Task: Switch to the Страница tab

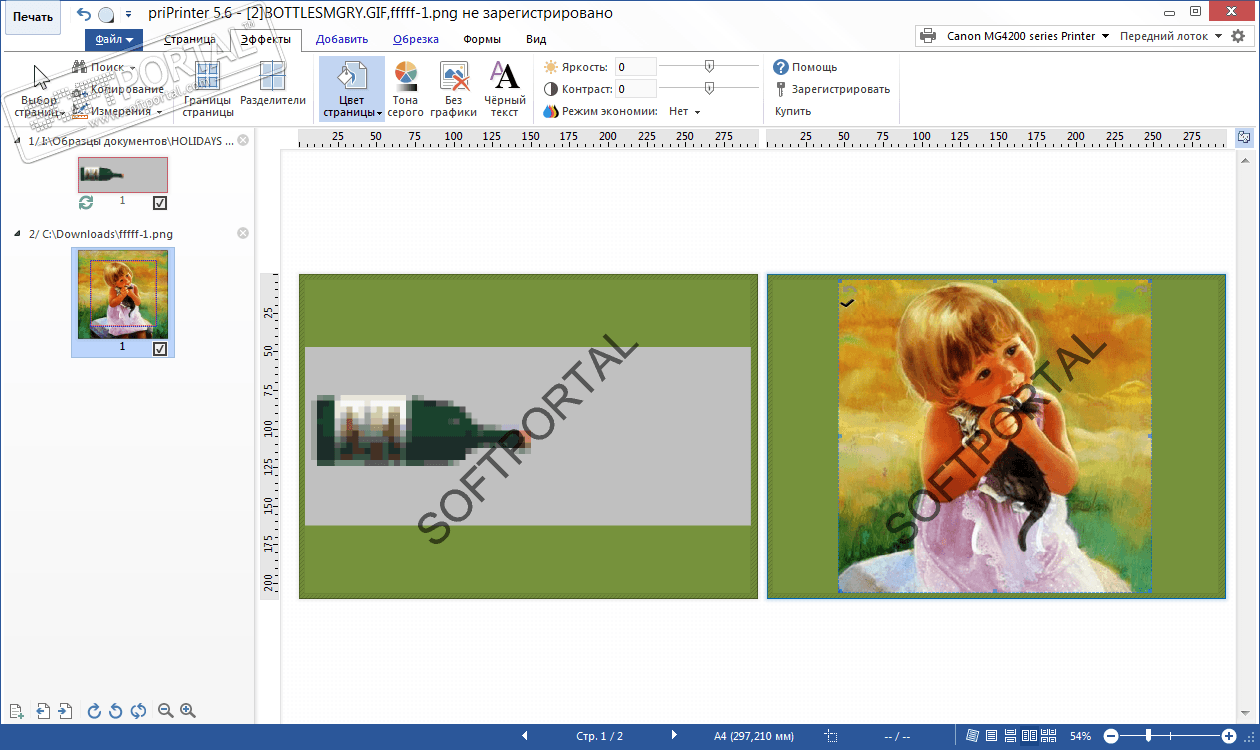Action: (x=189, y=39)
